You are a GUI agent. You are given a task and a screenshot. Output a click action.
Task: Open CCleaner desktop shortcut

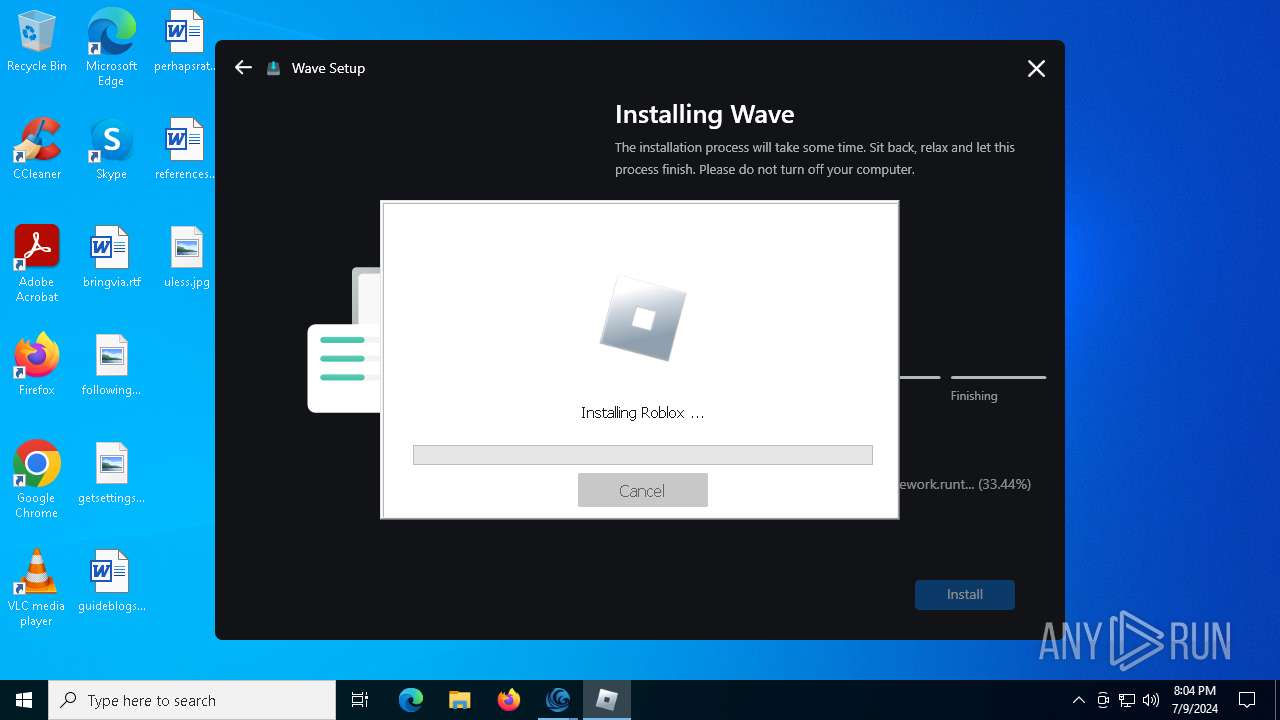click(x=37, y=149)
